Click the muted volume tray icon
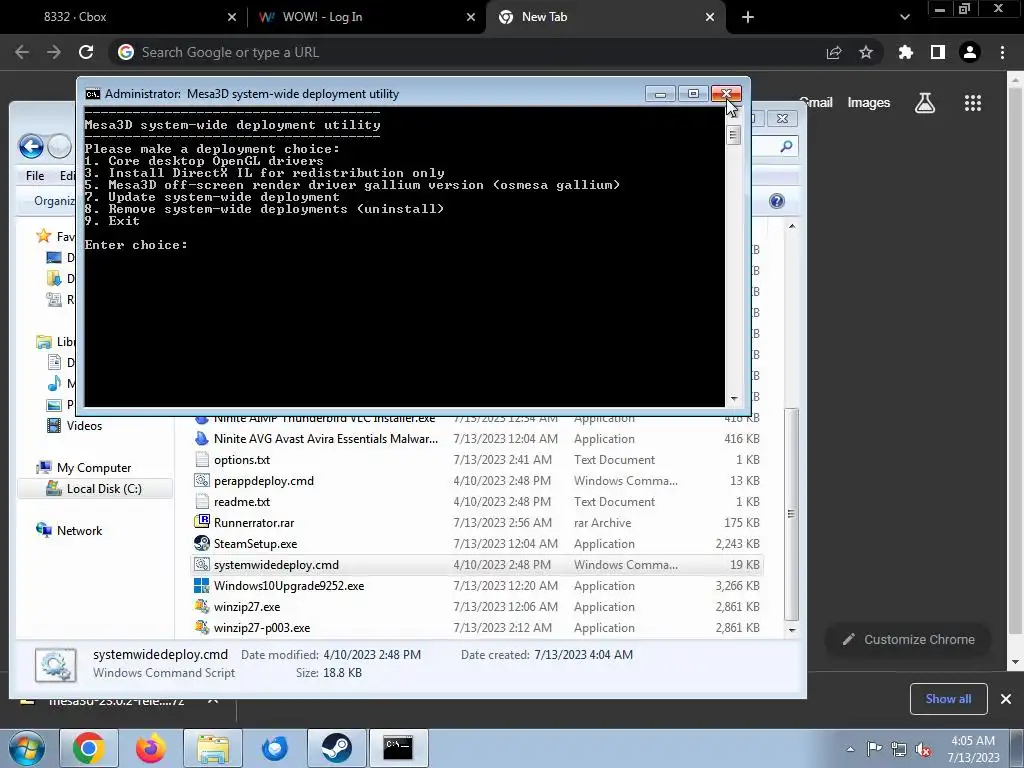Image resolution: width=1024 pixels, height=768 pixels. point(923,749)
